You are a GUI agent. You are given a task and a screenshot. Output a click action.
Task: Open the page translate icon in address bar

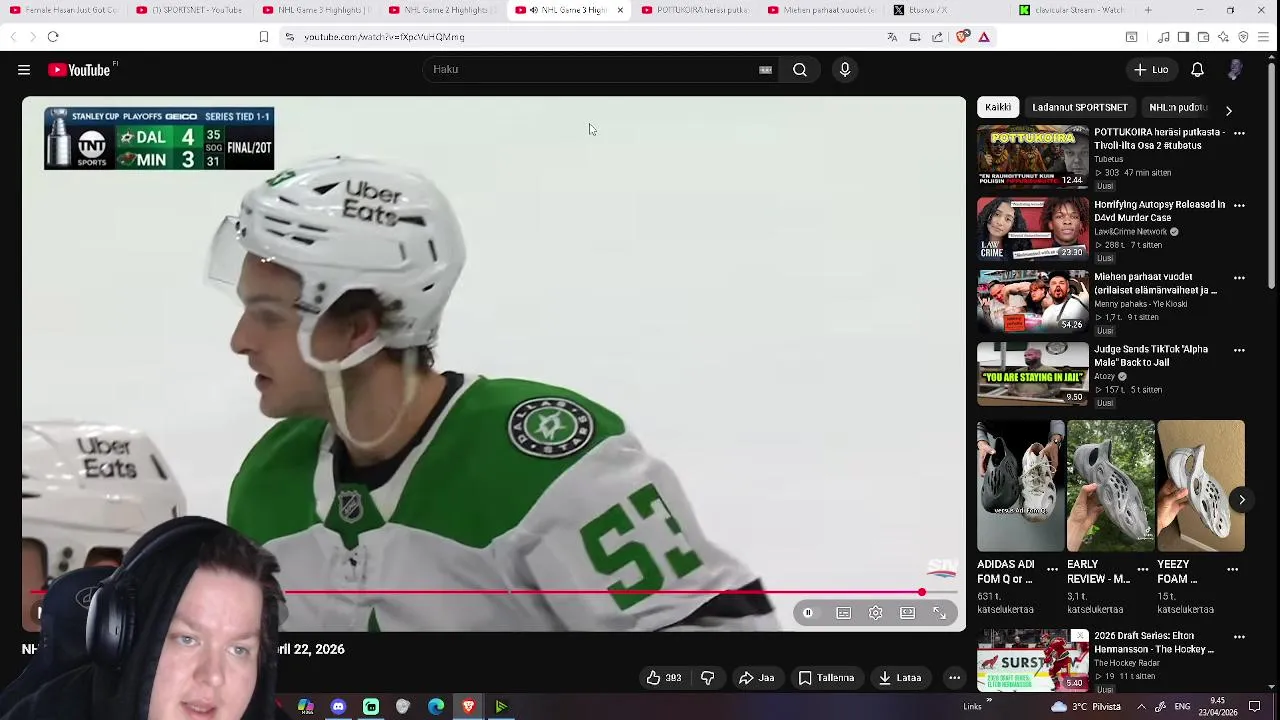892,37
